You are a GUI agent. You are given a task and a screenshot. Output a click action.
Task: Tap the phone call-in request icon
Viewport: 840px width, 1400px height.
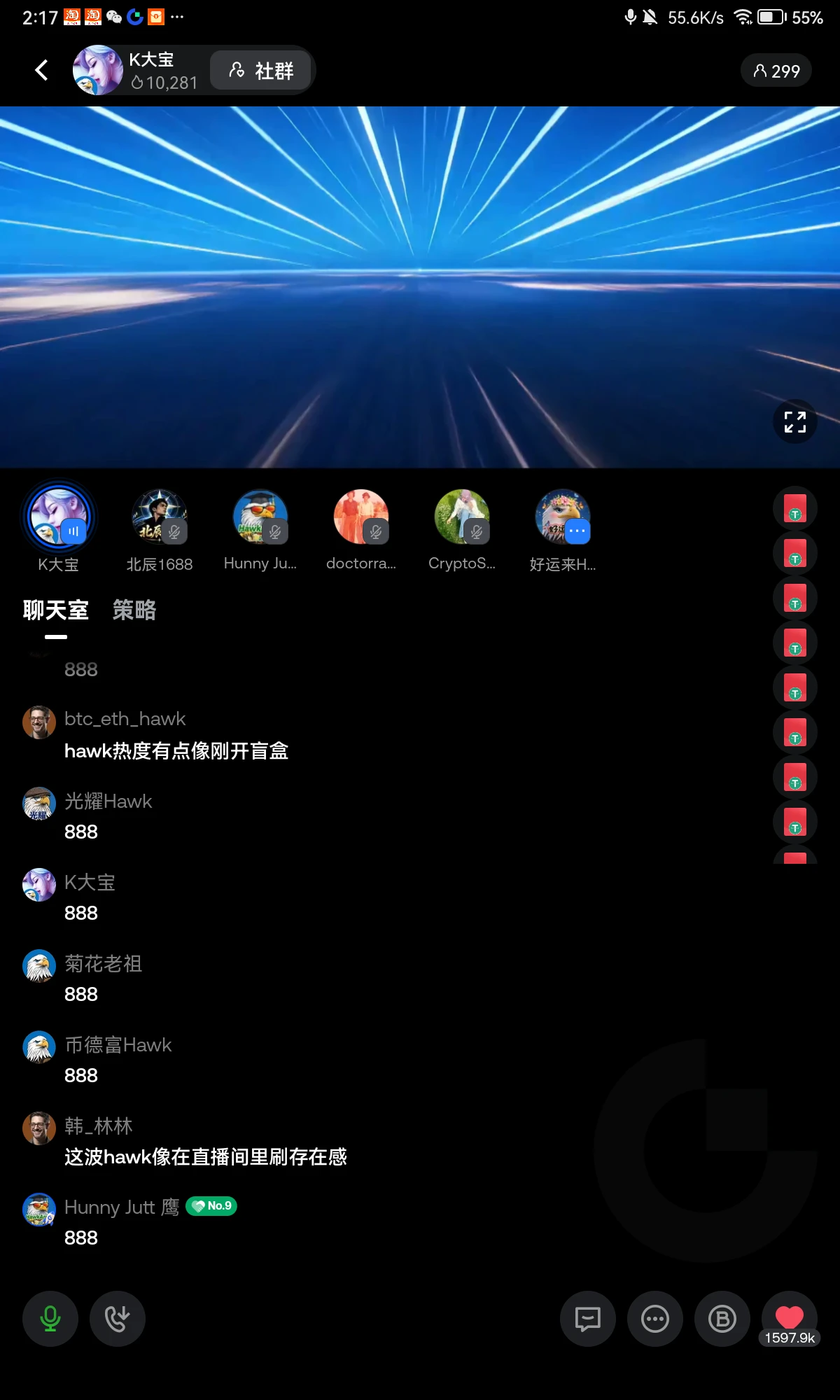tap(118, 1319)
